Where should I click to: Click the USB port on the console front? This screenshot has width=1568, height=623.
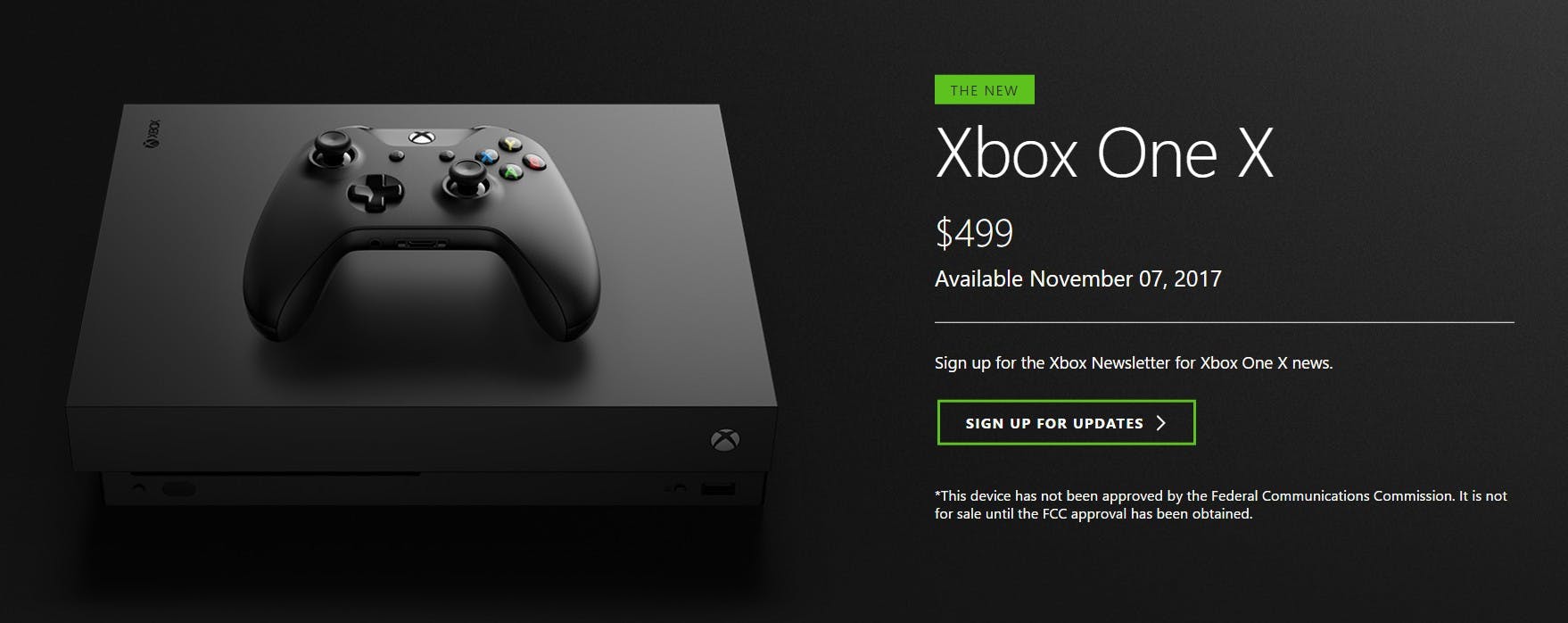[x=718, y=488]
